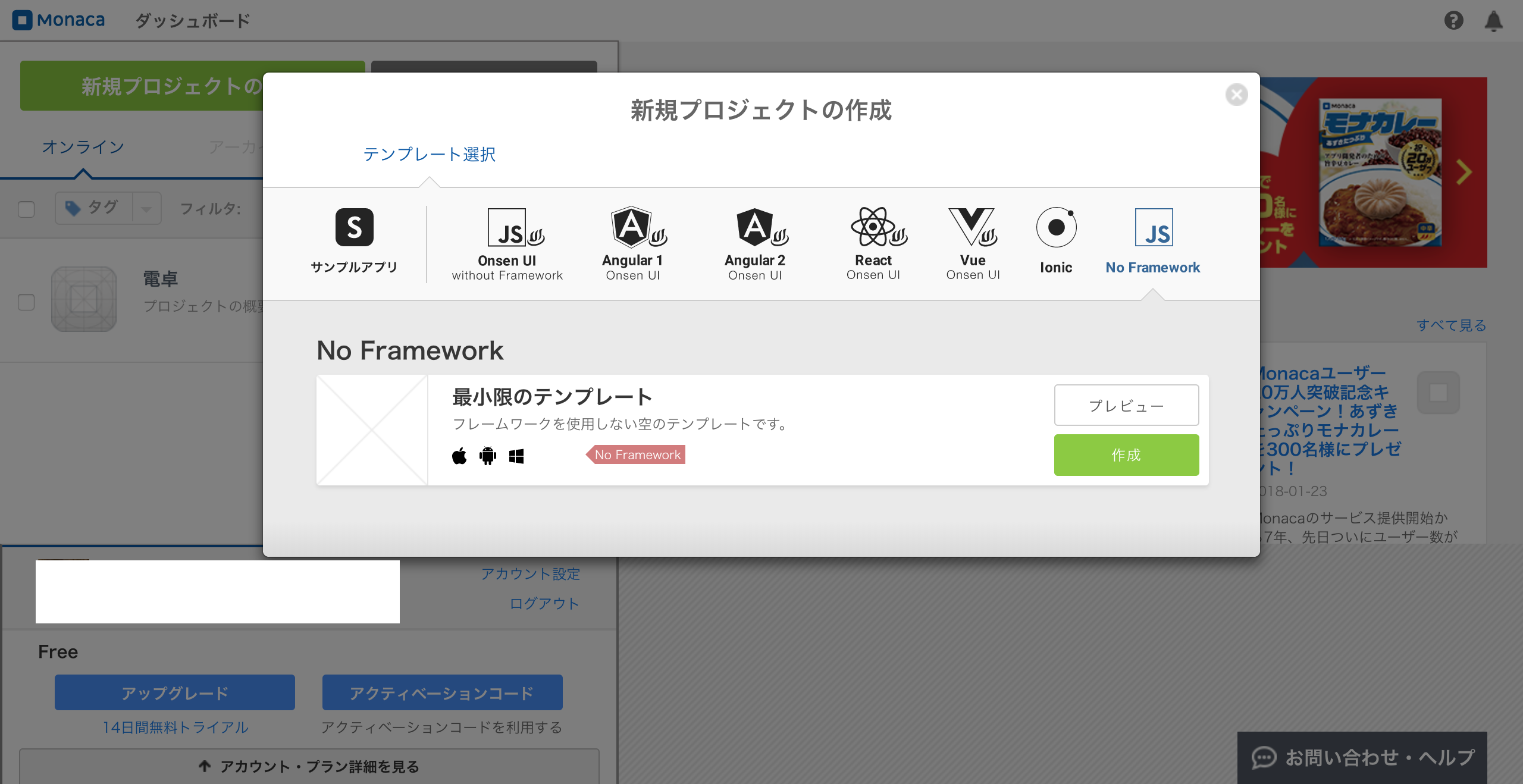Viewport: 1523px width, 784px height.
Task: Switch to the オンライン tab
Action: point(83,147)
